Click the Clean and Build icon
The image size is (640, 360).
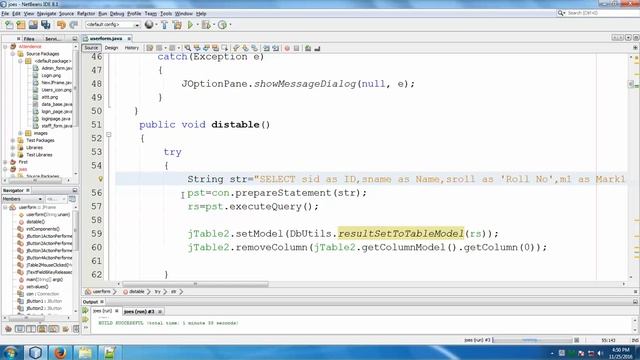[x=177, y=25]
